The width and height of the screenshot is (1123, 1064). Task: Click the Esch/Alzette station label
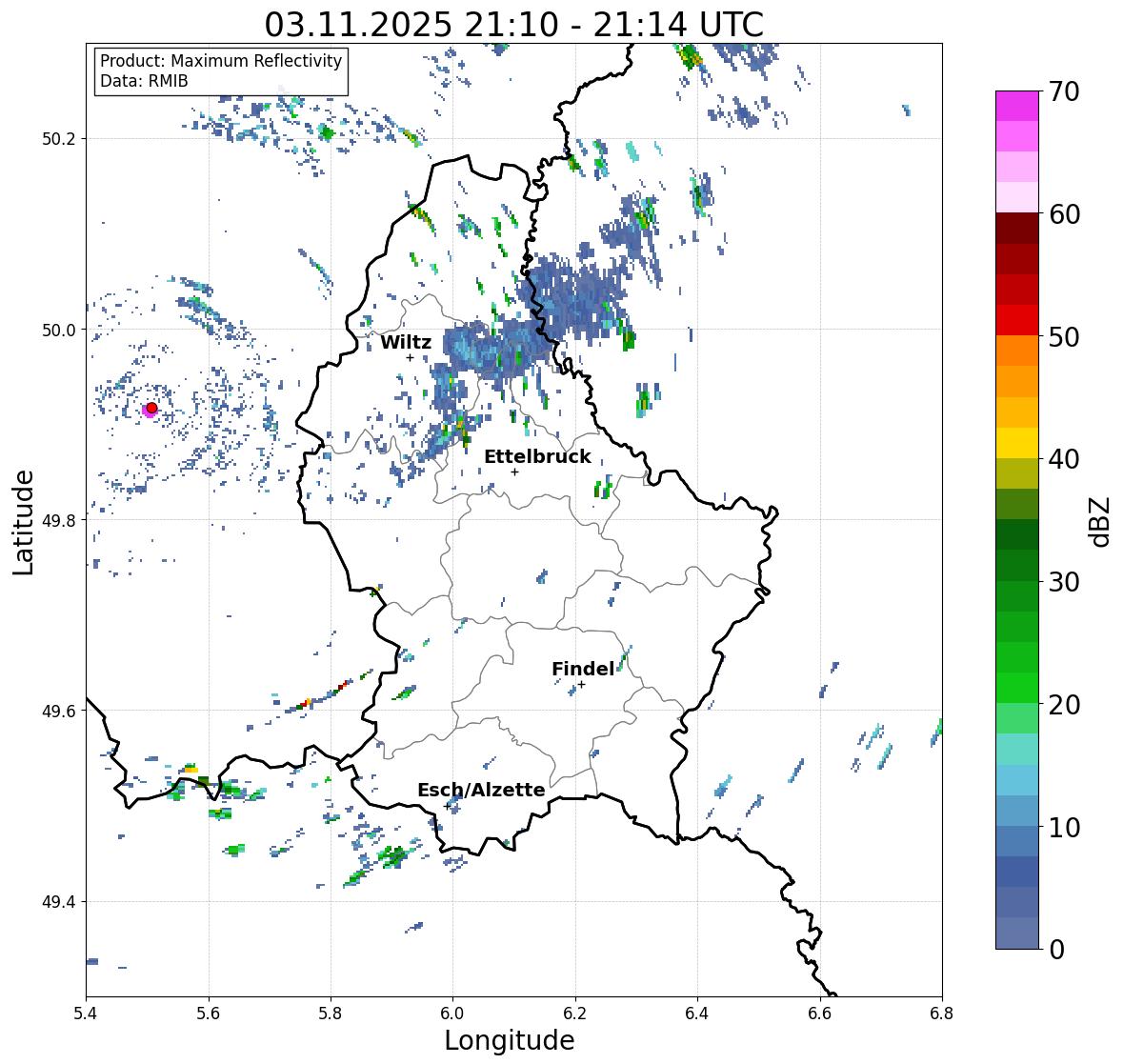481,790
